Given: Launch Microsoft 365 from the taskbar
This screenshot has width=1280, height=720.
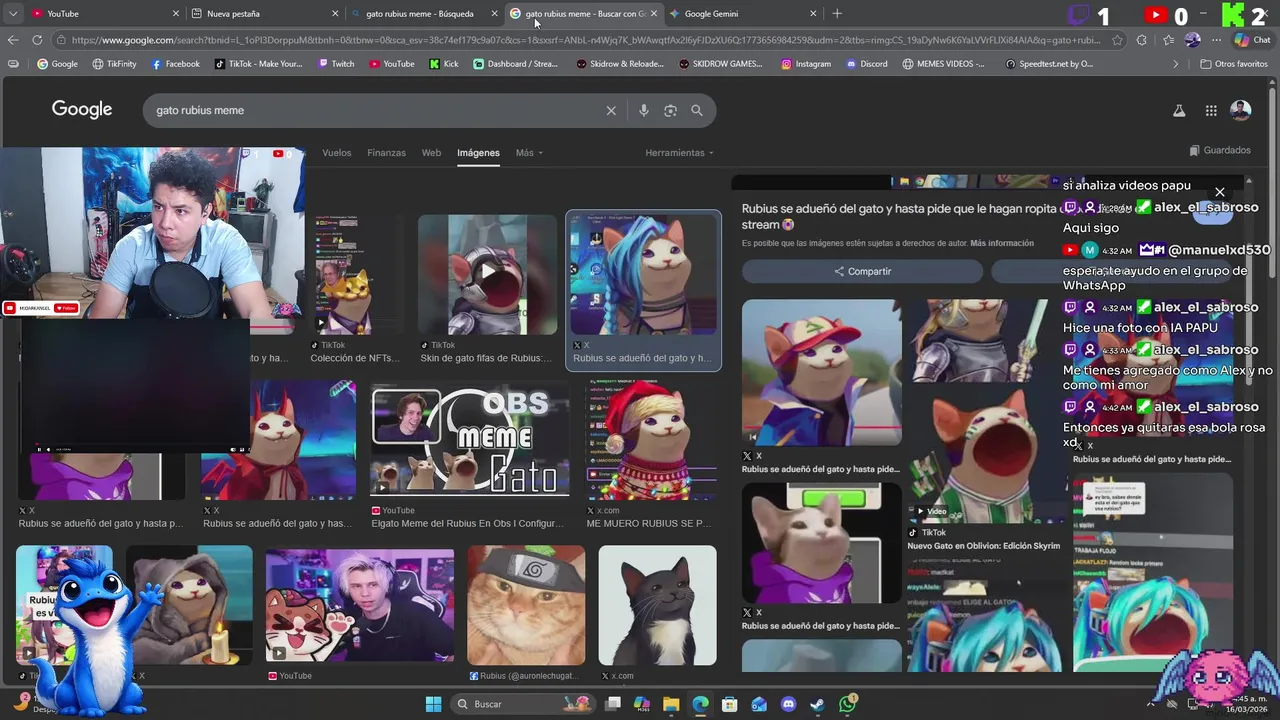Looking at the screenshot, I should (642, 704).
